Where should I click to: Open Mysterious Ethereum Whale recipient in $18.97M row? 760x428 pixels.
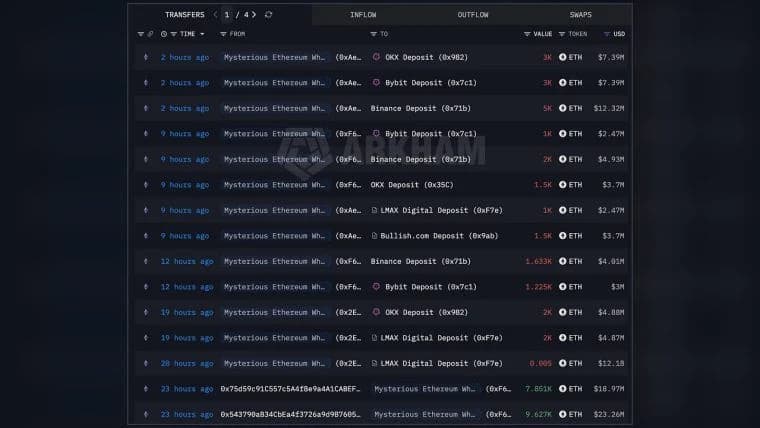(x=425, y=389)
